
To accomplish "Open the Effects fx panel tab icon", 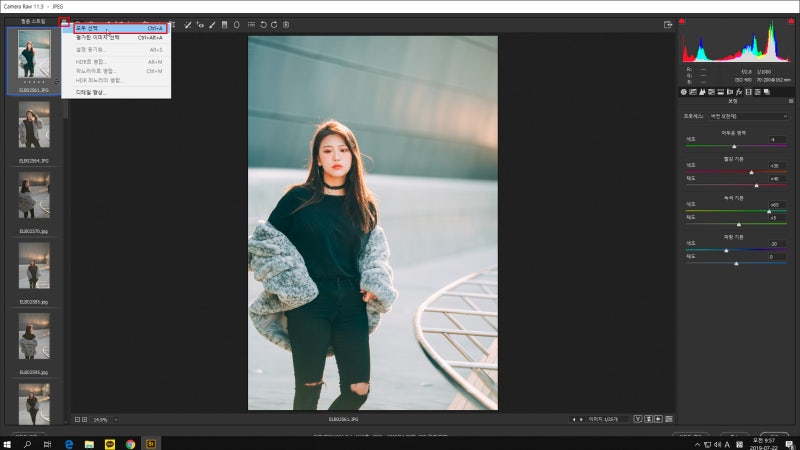I will click(x=739, y=92).
